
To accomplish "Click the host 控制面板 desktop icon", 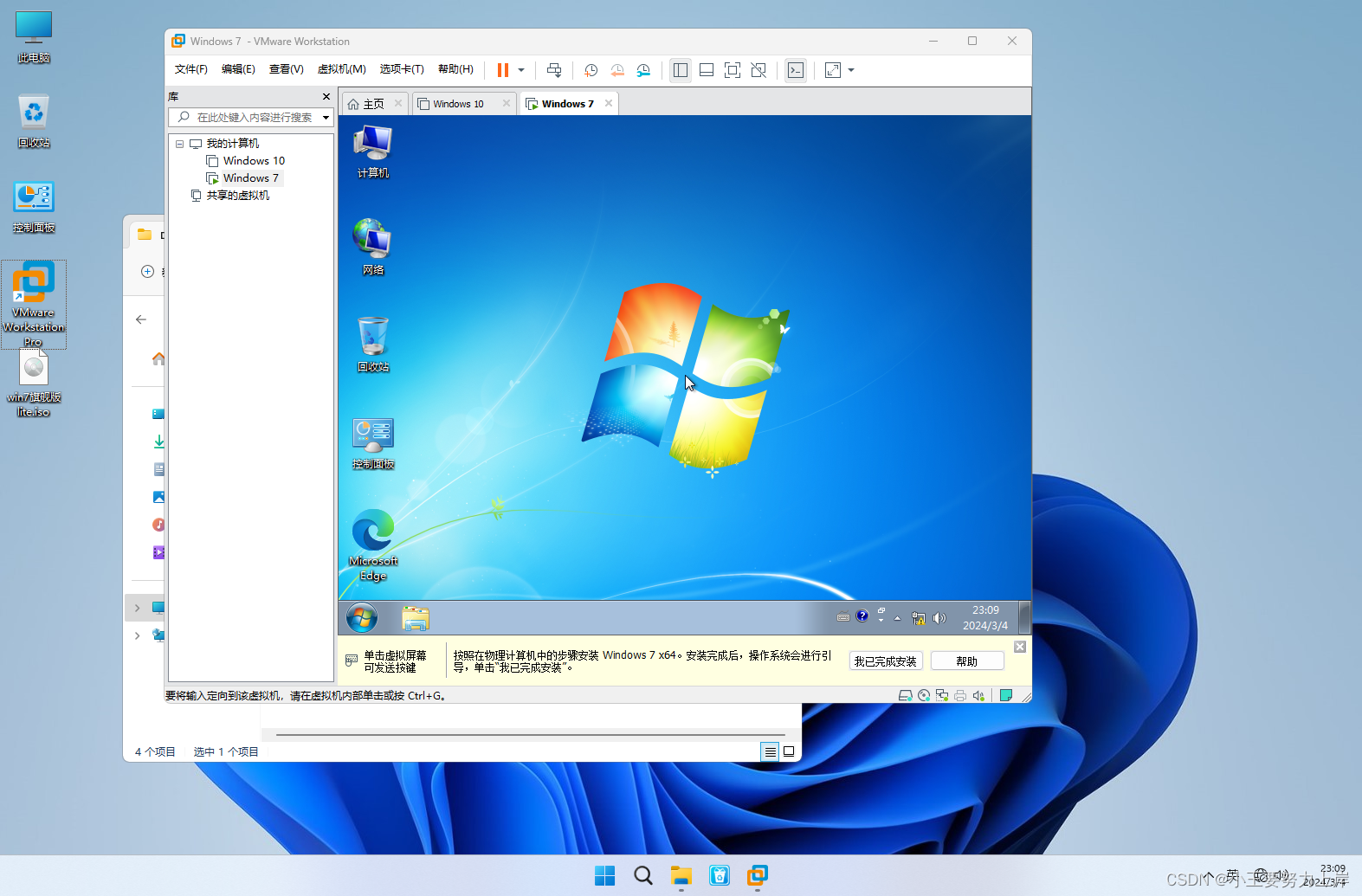I will click(34, 207).
